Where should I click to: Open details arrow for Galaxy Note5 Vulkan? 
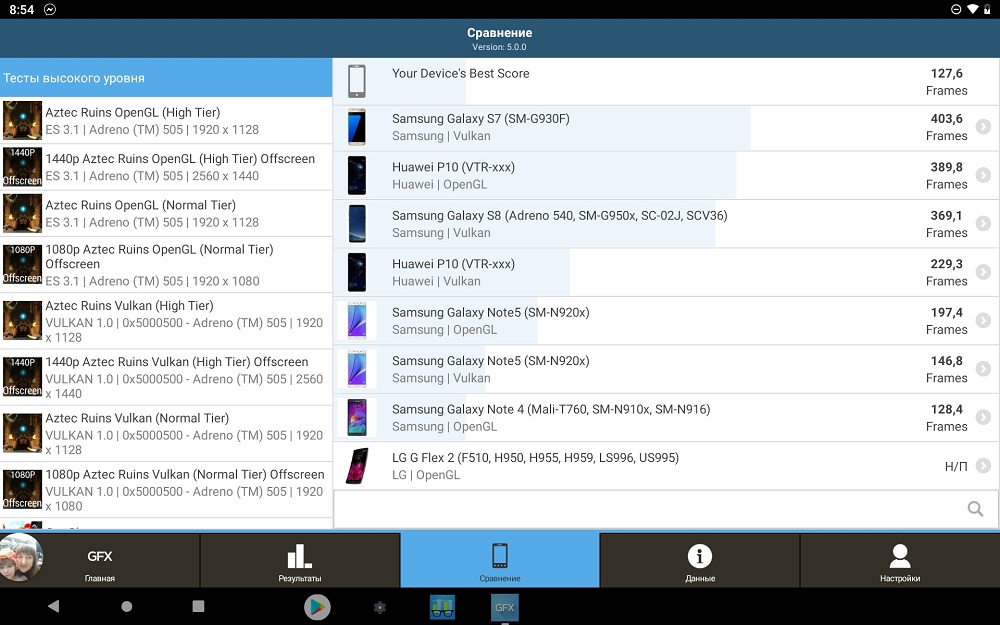[x=983, y=369]
